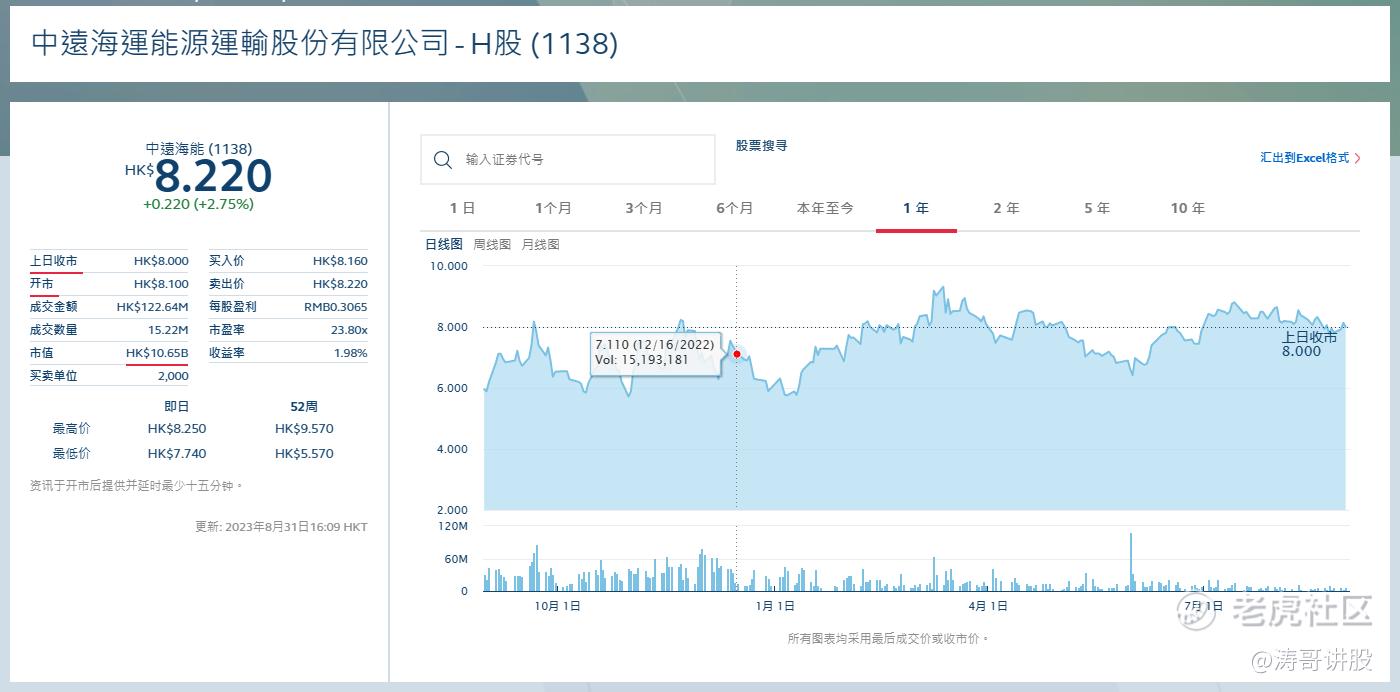Click the +0.220 (+2.75%) change value

tap(198, 204)
